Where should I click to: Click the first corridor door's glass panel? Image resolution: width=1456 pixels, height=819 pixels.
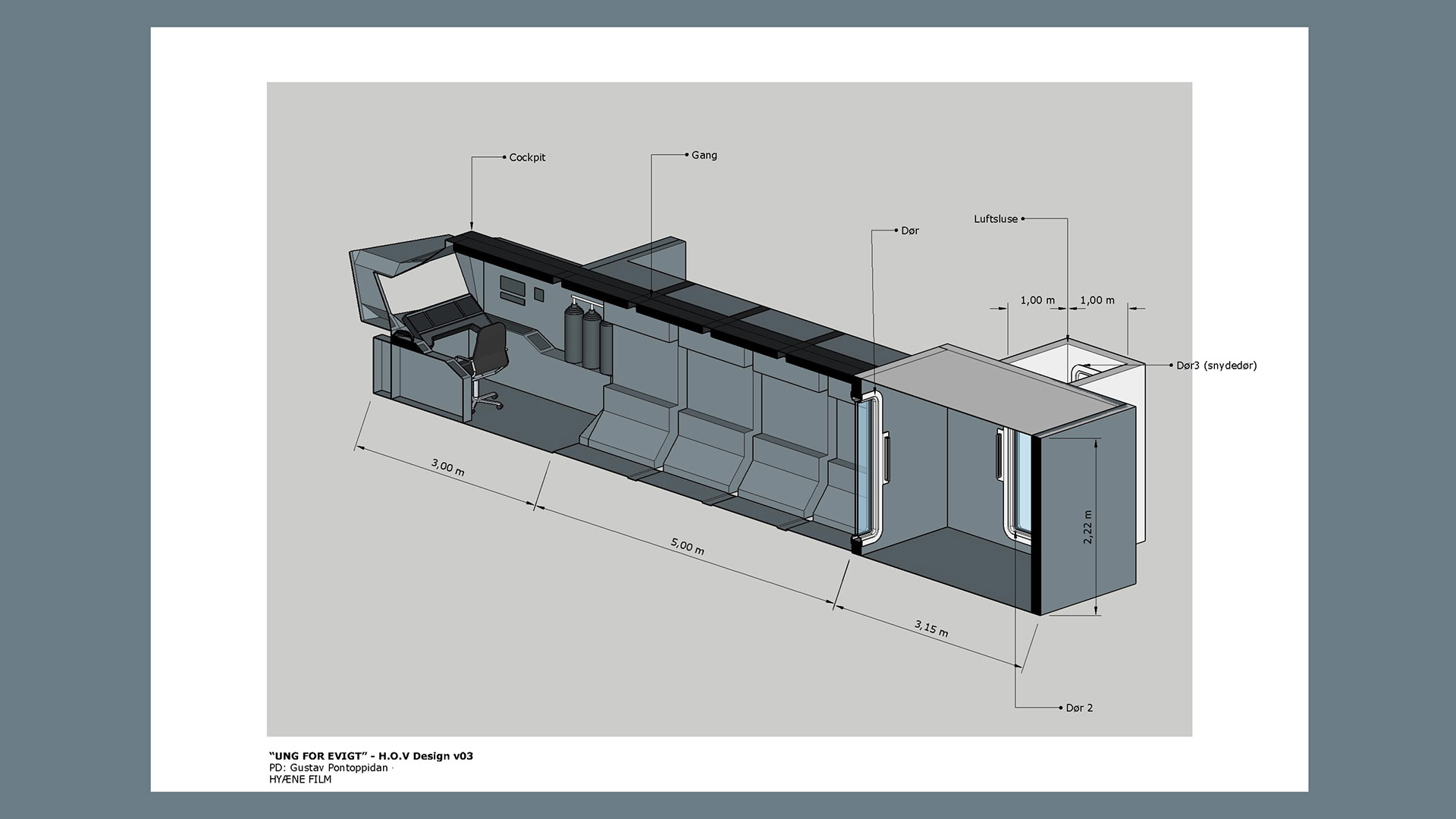coord(864,465)
